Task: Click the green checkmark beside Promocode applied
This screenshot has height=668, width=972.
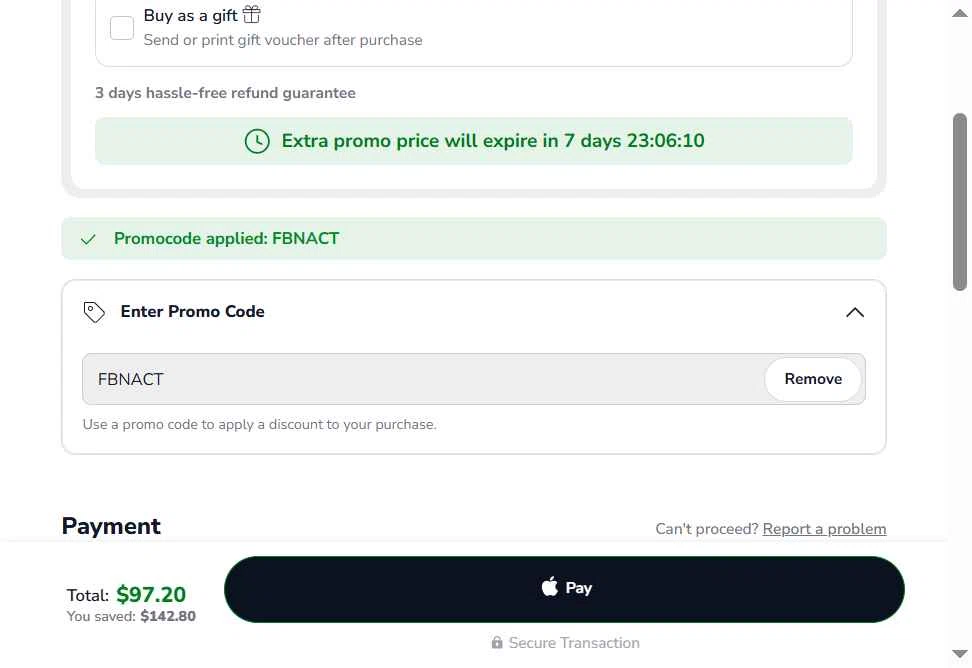Action: click(88, 239)
